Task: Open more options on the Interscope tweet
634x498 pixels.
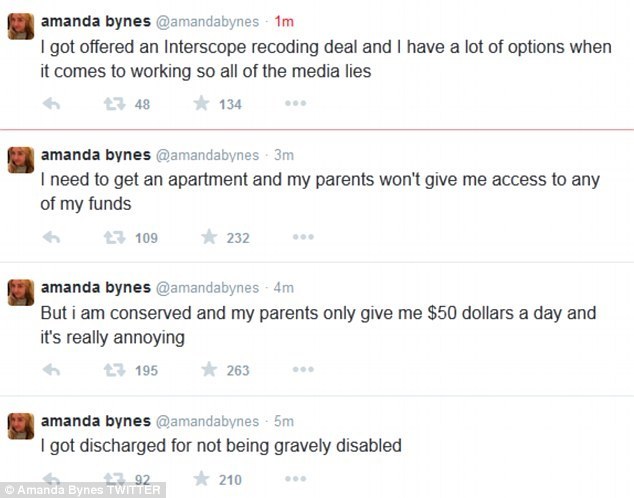Action: tap(295, 103)
